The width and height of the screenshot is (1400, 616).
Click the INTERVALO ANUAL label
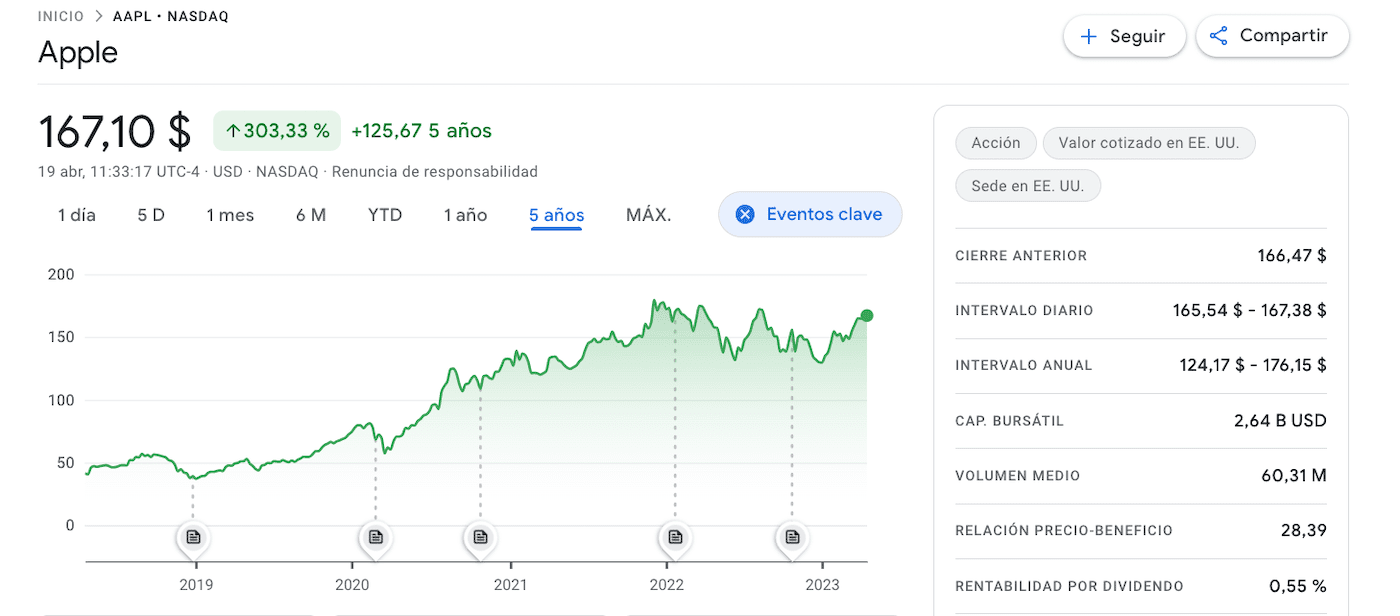tap(1024, 366)
